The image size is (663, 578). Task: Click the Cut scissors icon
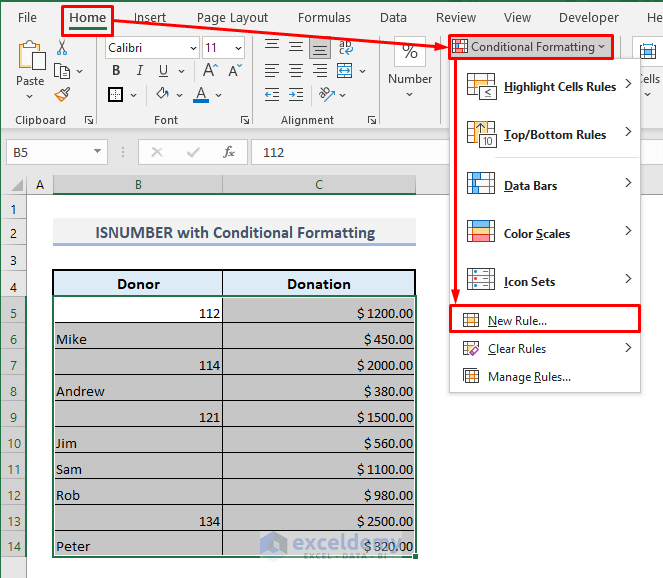(62, 47)
